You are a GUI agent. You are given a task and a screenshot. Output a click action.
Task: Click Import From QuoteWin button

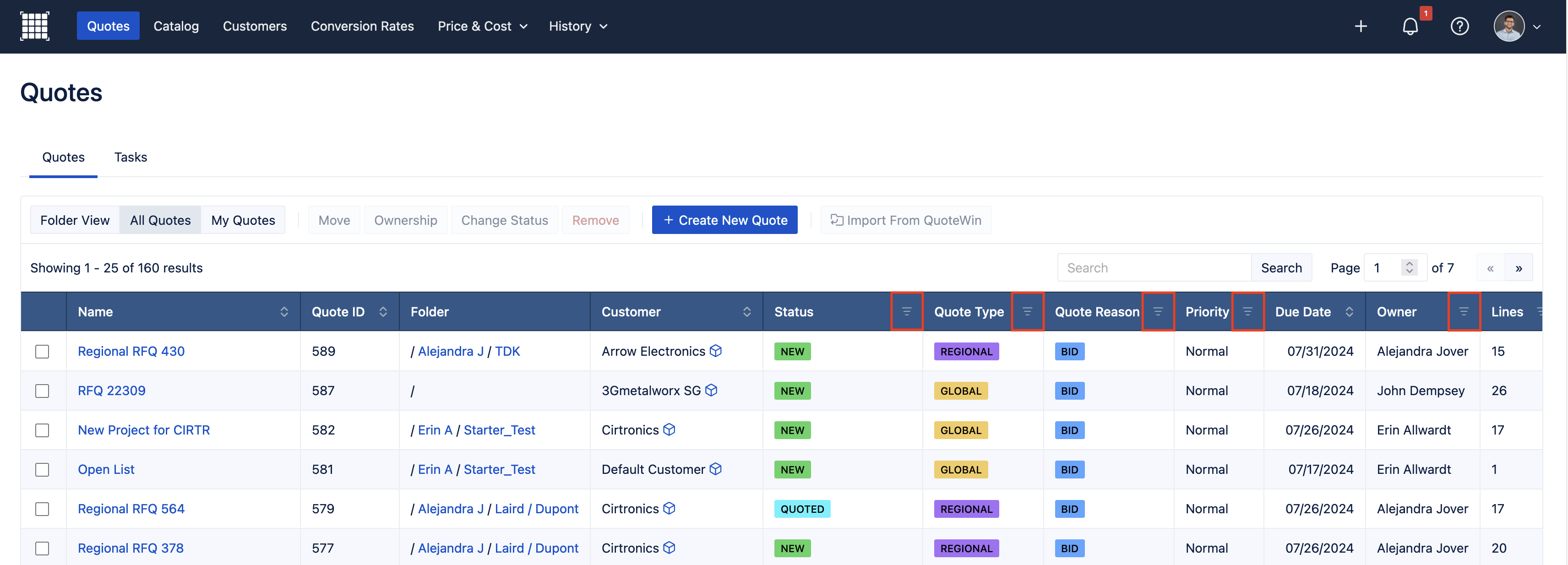tap(906, 220)
